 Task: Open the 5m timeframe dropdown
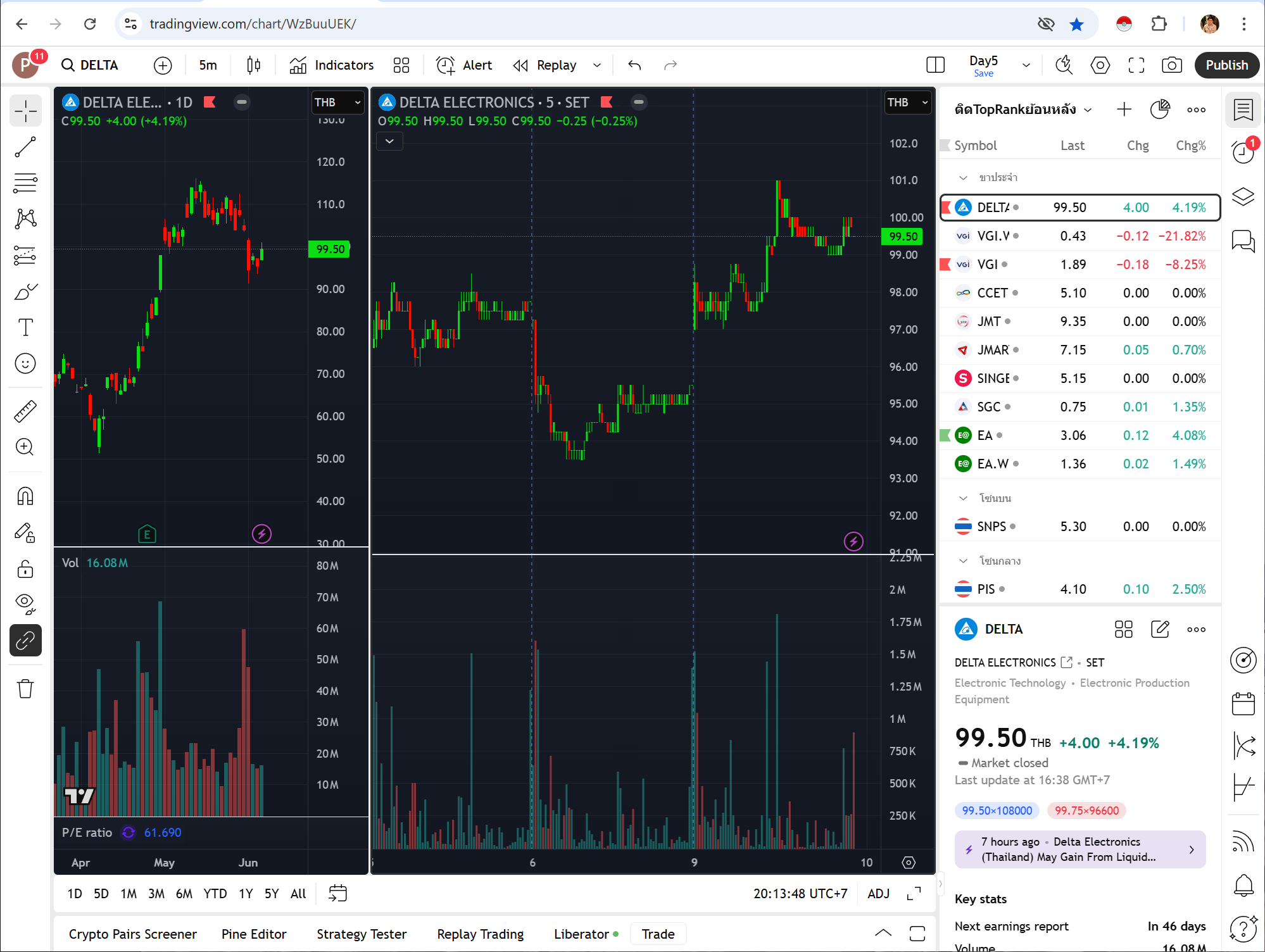point(208,65)
